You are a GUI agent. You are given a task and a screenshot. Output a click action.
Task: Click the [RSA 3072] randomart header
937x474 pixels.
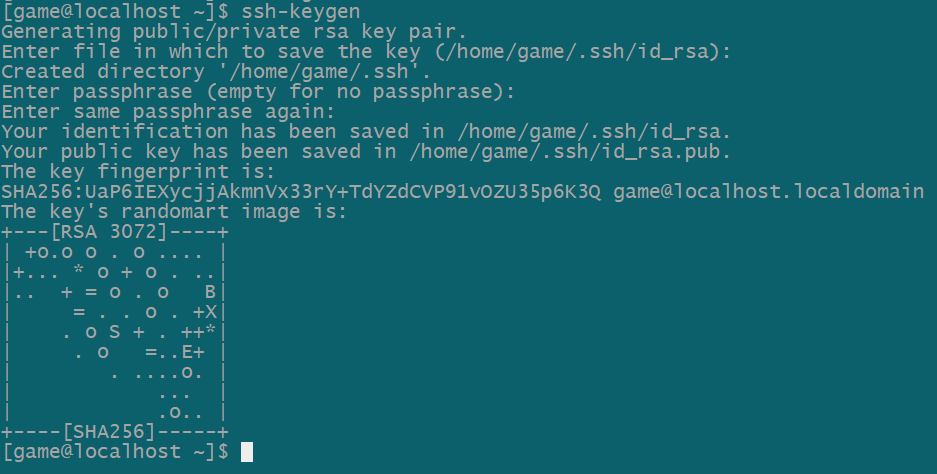point(114,232)
